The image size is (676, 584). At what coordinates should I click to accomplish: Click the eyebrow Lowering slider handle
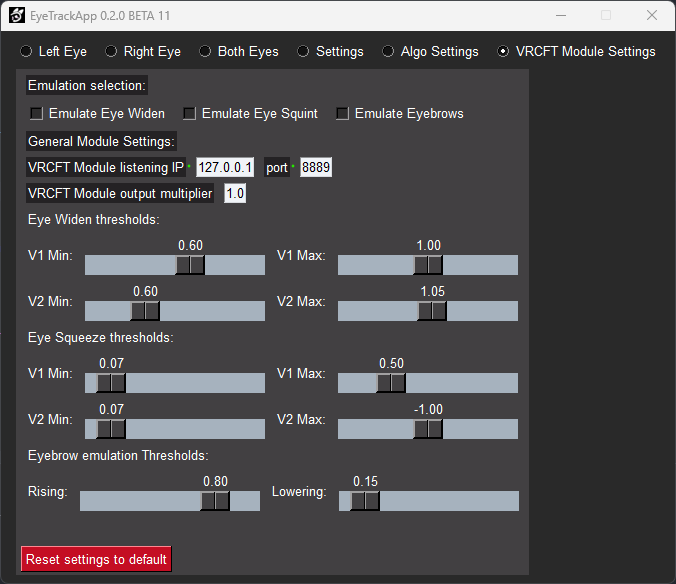pos(365,501)
